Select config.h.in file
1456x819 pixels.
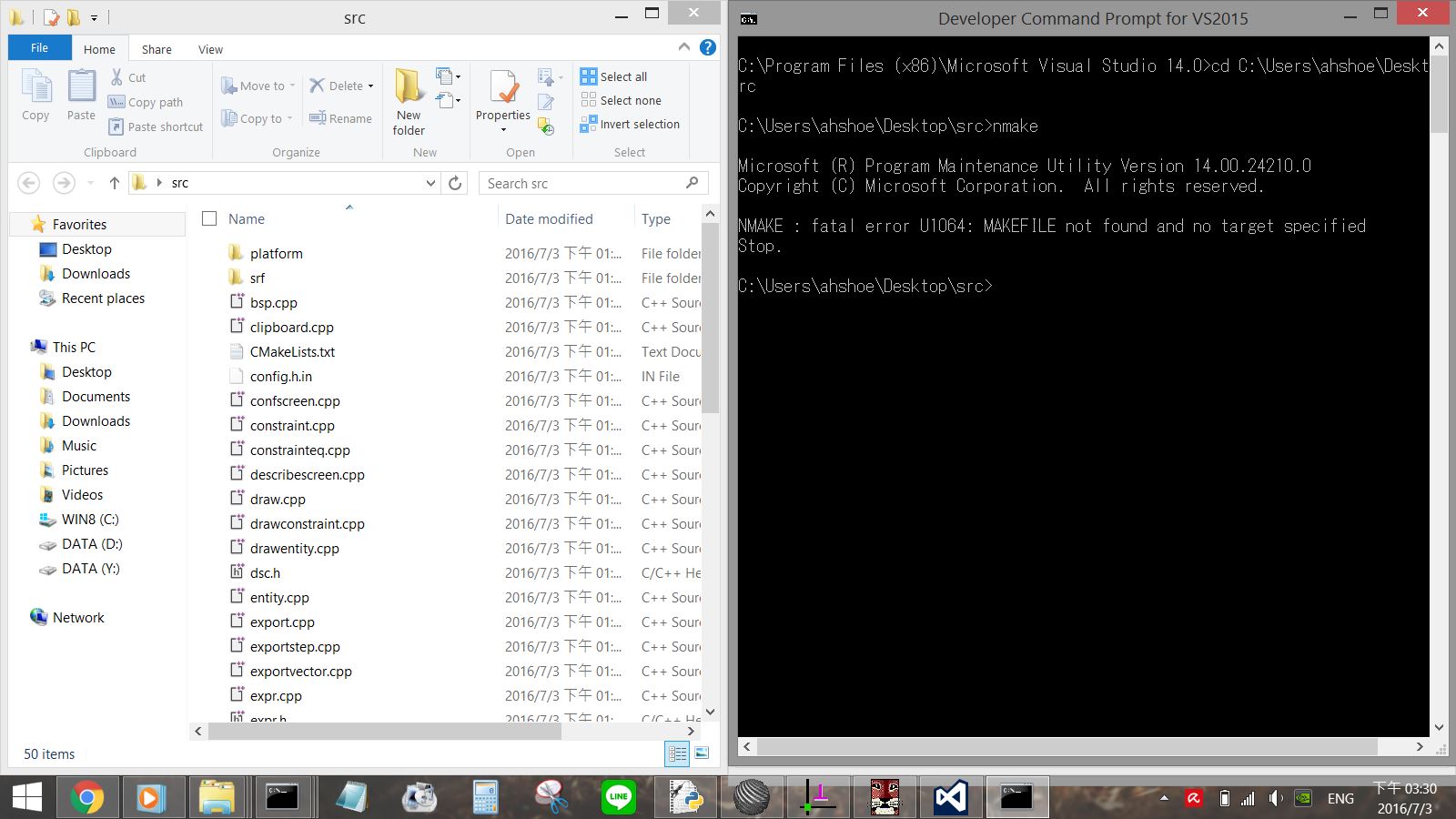coord(280,376)
